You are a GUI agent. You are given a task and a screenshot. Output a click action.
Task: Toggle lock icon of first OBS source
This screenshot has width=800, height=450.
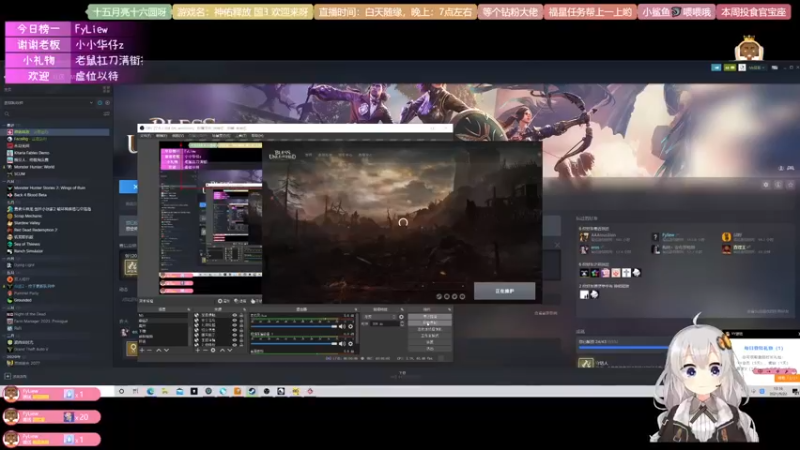241,315
